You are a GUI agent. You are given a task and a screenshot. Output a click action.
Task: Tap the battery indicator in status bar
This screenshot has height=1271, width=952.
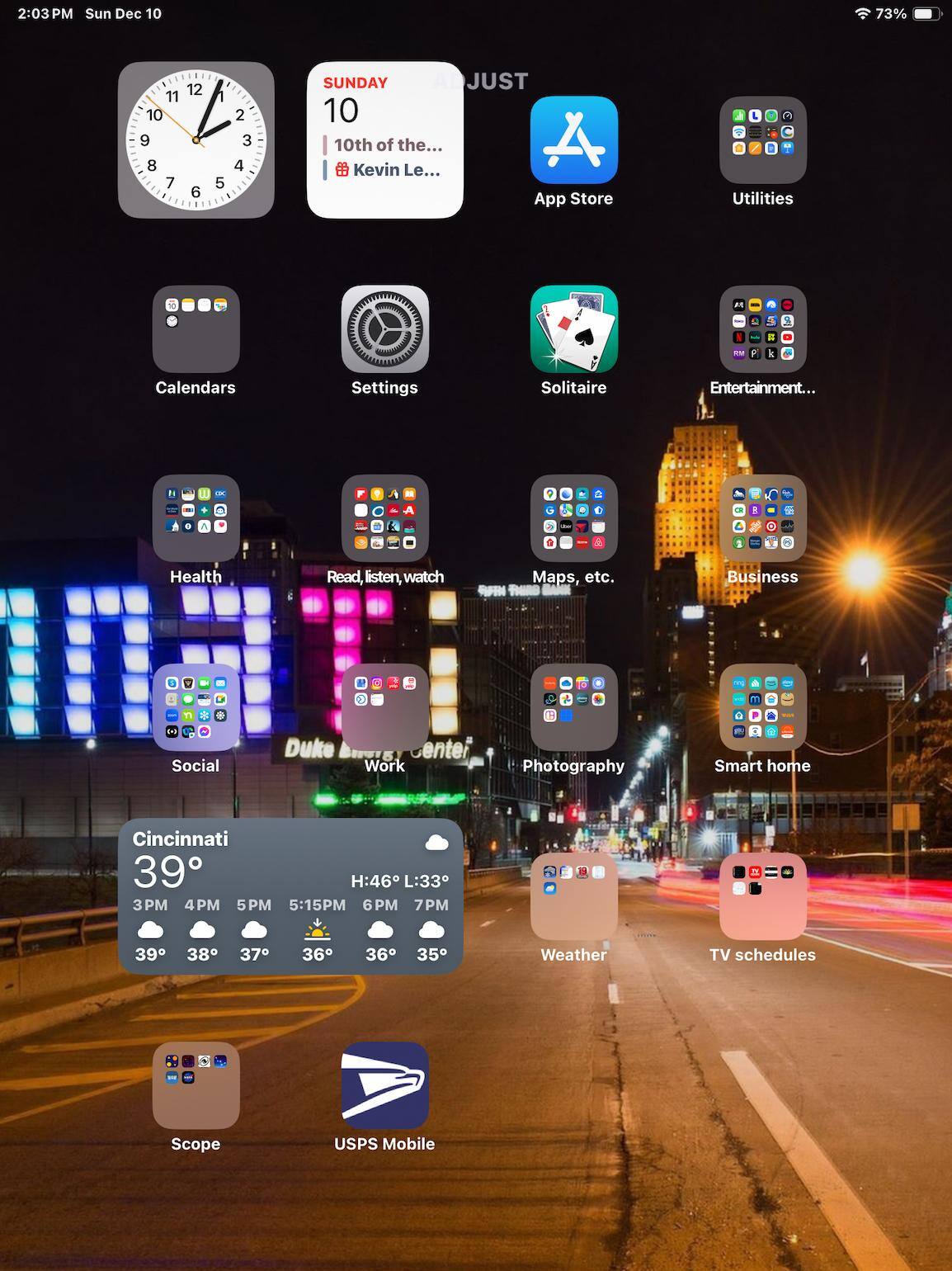pyautogui.click(x=926, y=14)
